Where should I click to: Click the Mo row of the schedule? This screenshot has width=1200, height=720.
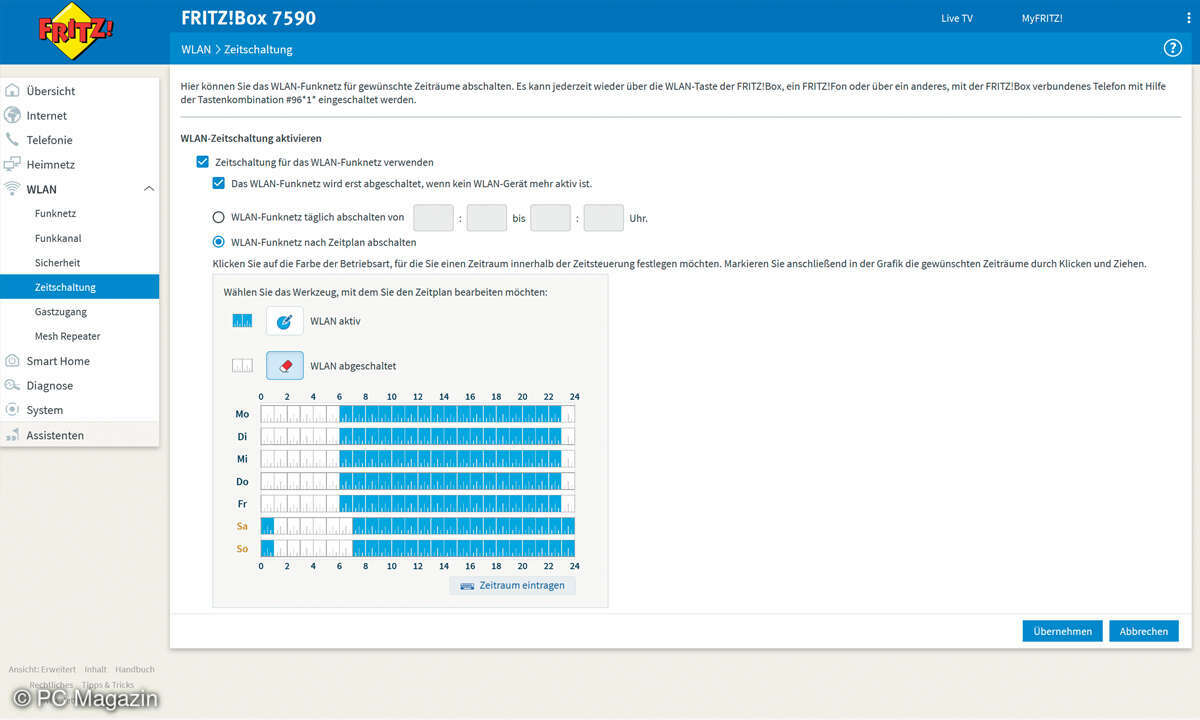click(x=418, y=413)
